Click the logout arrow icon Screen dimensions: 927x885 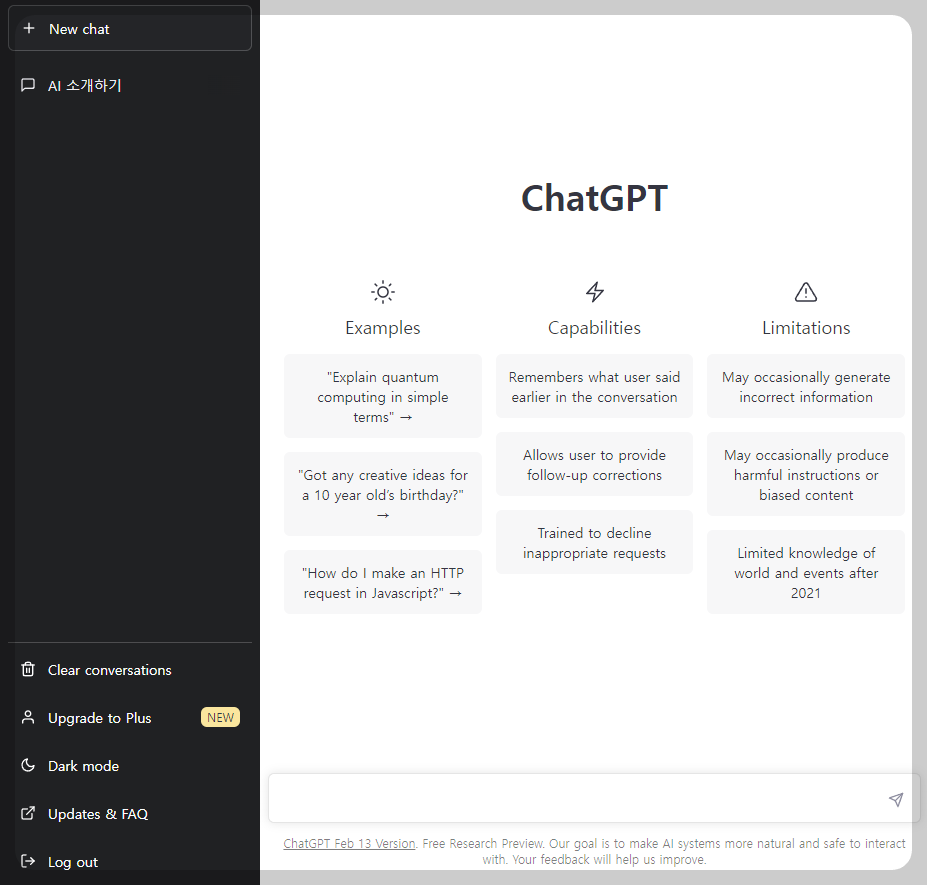tap(28, 861)
